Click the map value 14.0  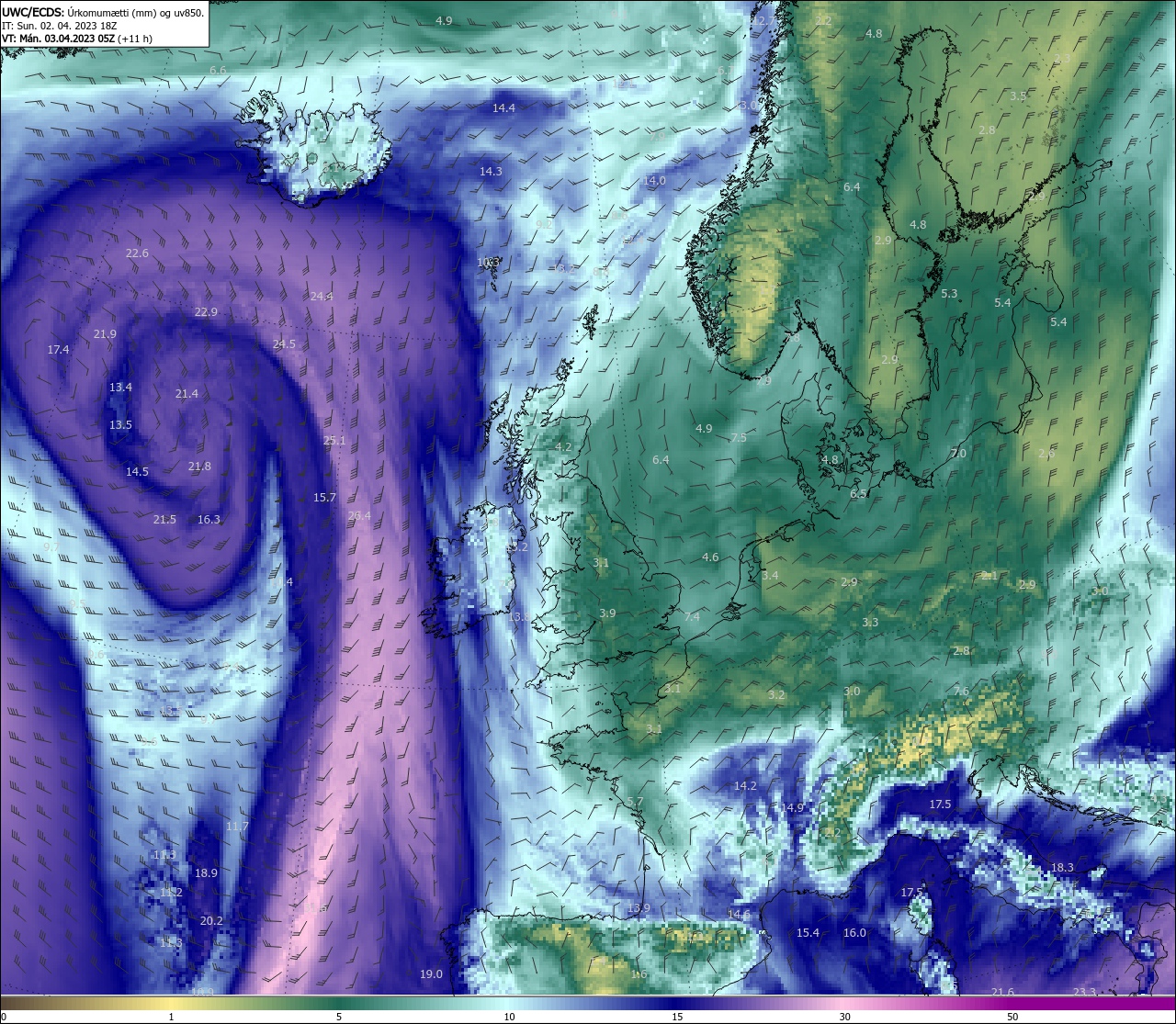click(654, 181)
